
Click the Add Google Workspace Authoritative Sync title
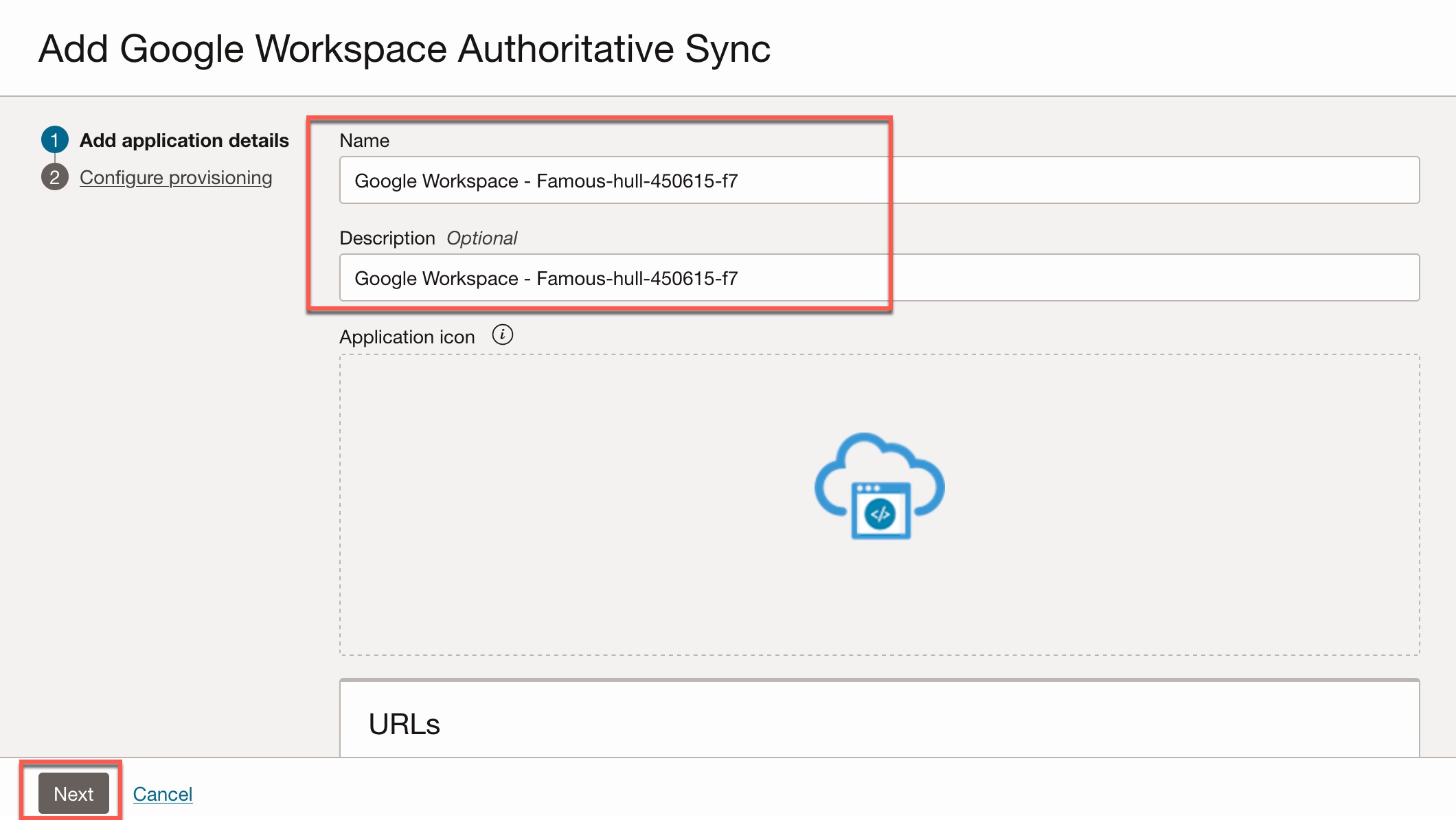click(x=404, y=49)
